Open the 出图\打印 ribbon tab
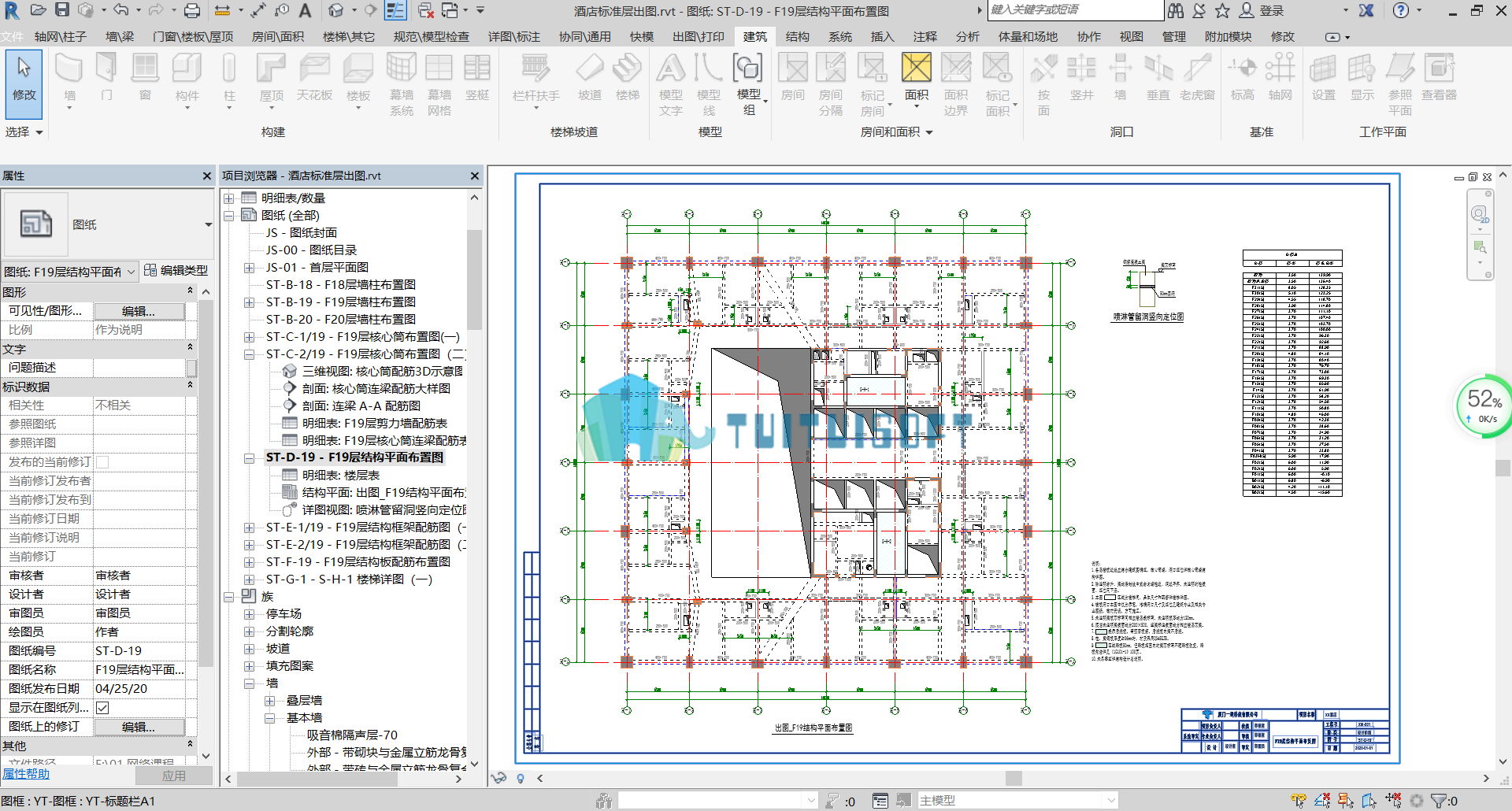The height and width of the screenshot is (811, 1512). click(699, 37)
